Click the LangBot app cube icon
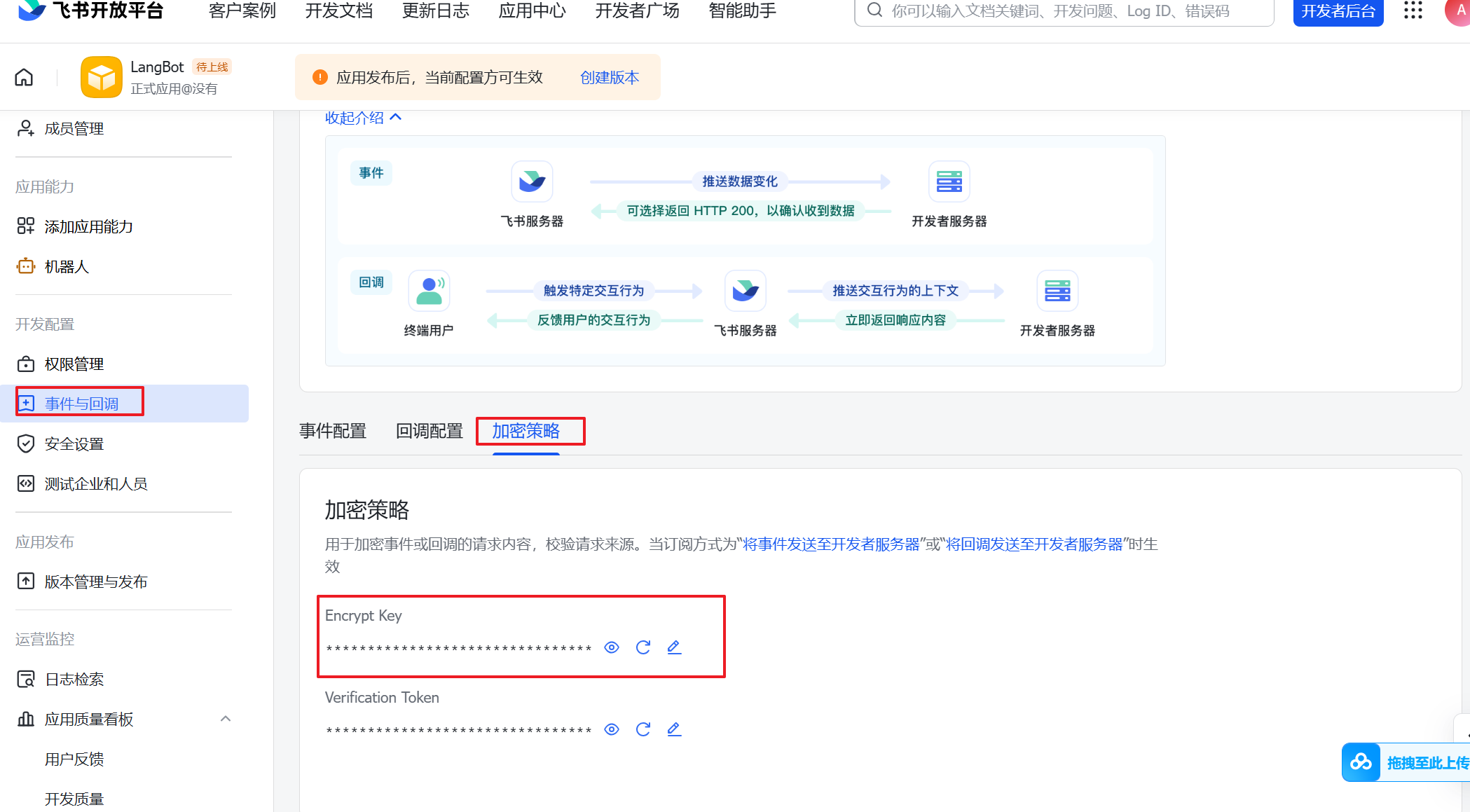This screenshot has width=1470, height=812. pos(101,77)
